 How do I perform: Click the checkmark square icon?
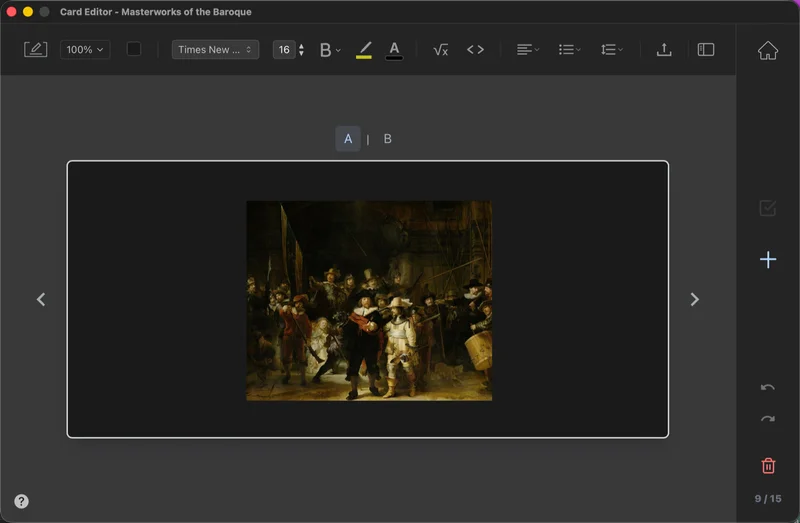[767, 208]
